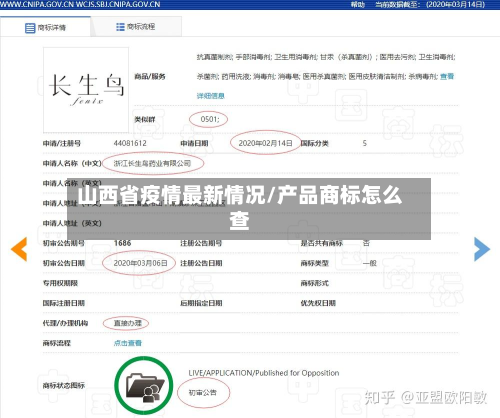Click the 帮助 link in top bar
500x418 pixels.
[x=357, y=4]
